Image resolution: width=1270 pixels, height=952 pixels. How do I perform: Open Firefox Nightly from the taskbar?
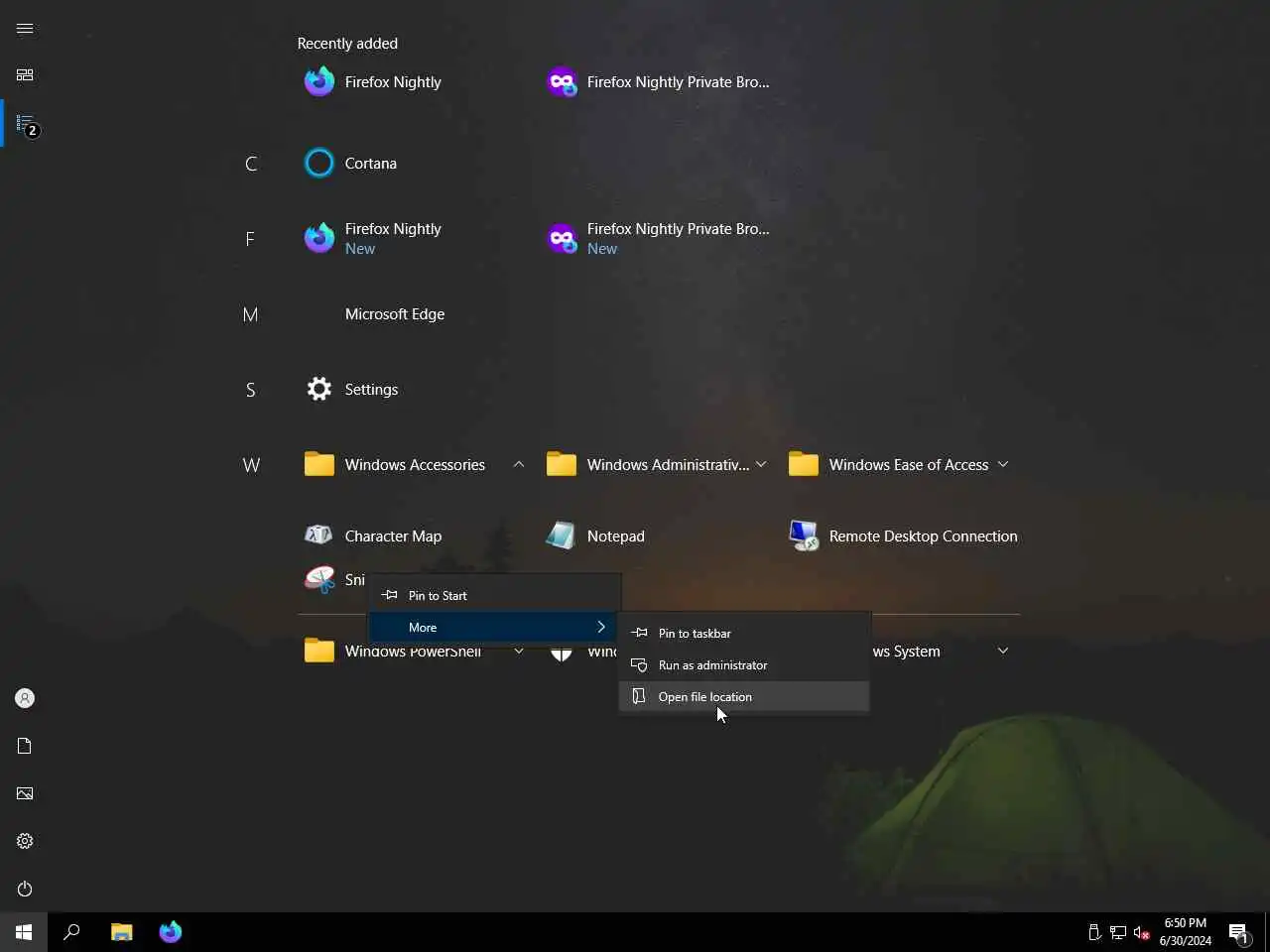click(171, 932)
